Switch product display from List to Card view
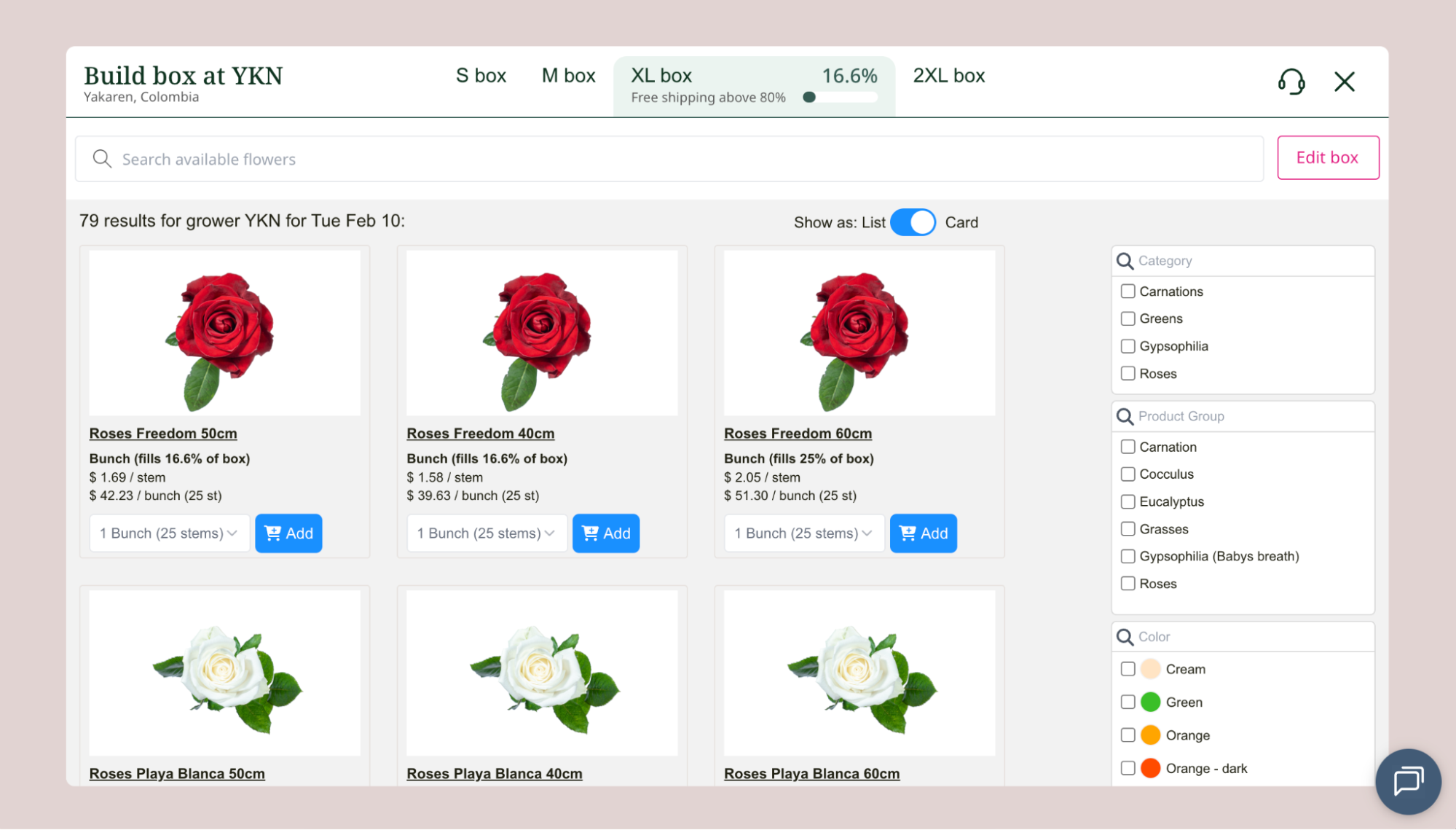This screenshot has height=830, width=1456. [x=914, y=222]
